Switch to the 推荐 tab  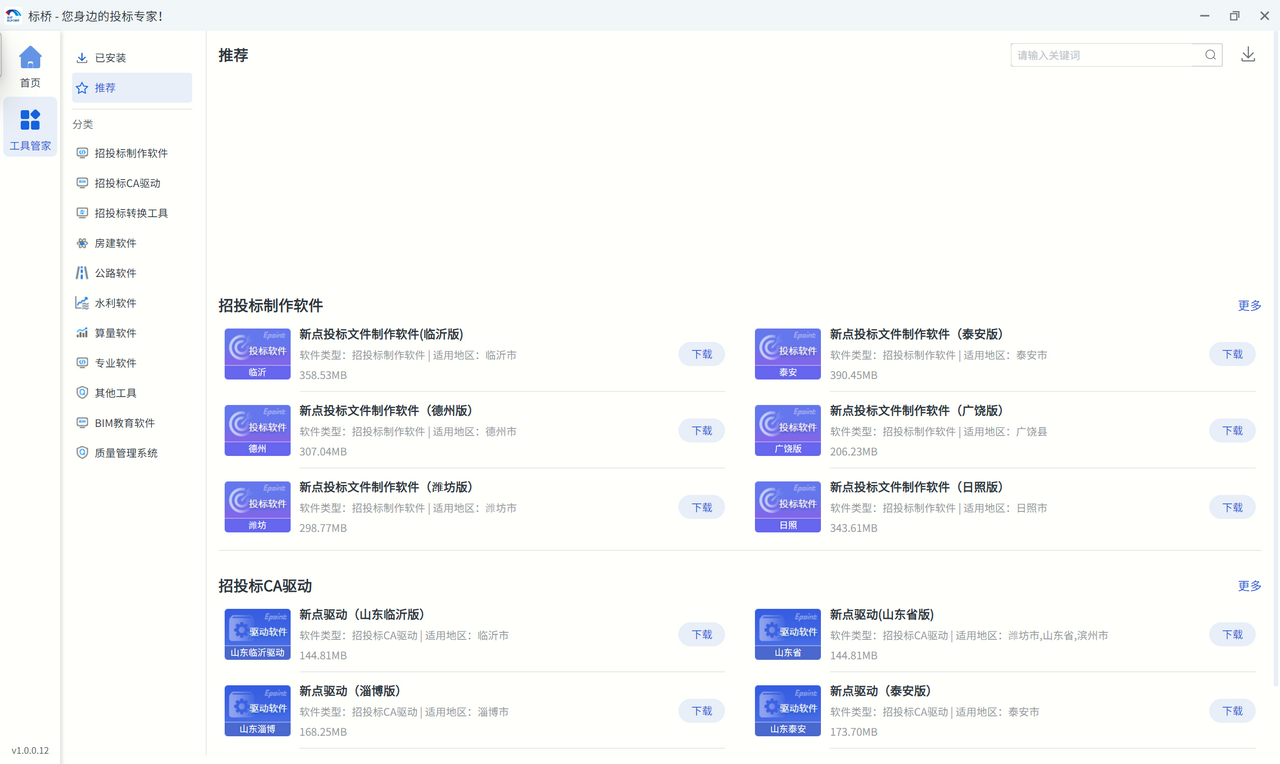[103, 87]
